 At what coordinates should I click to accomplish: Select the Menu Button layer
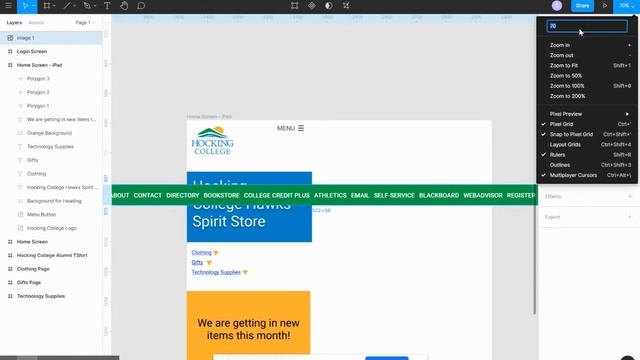click(51, 214)
